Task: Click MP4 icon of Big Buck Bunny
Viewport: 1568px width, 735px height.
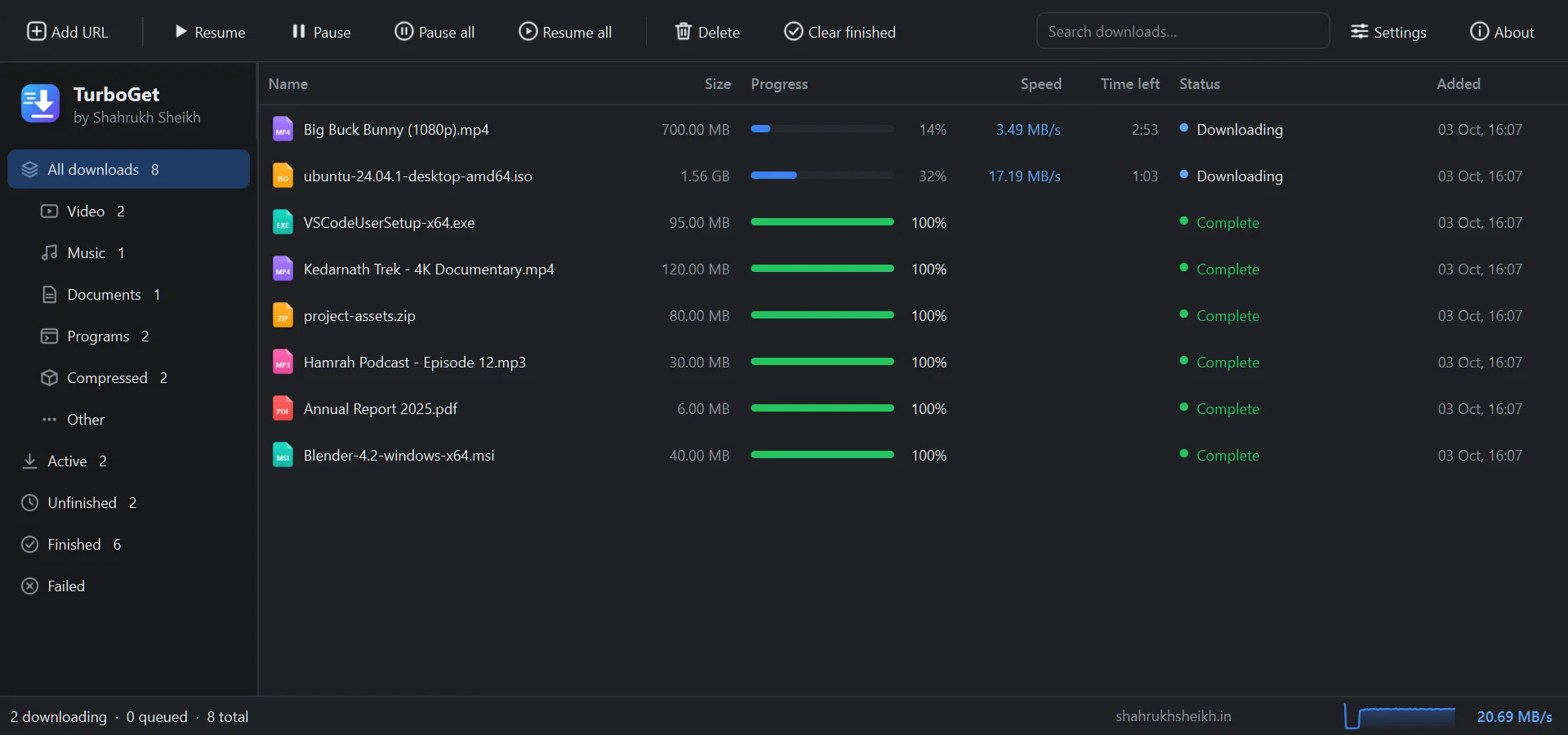Action: (x=283, y=129)
